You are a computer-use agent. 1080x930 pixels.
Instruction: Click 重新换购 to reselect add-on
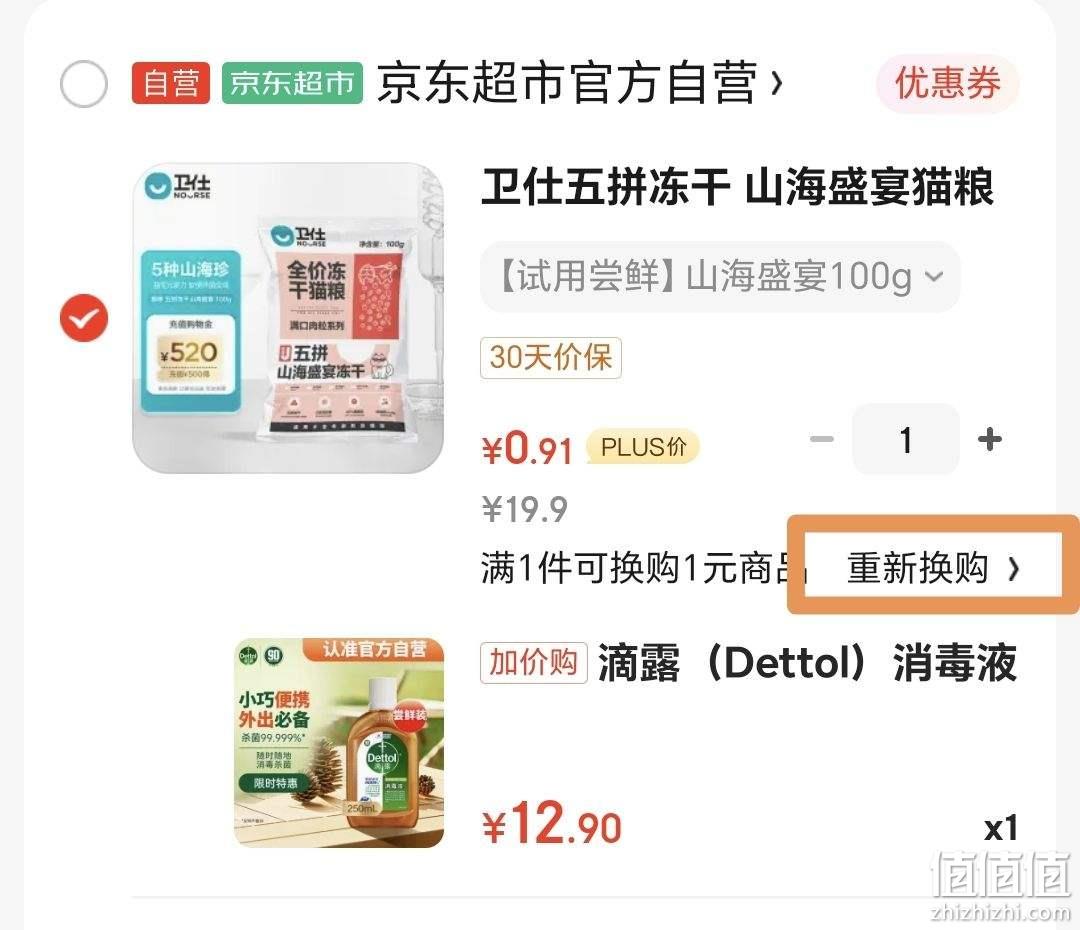coord(933,568)
